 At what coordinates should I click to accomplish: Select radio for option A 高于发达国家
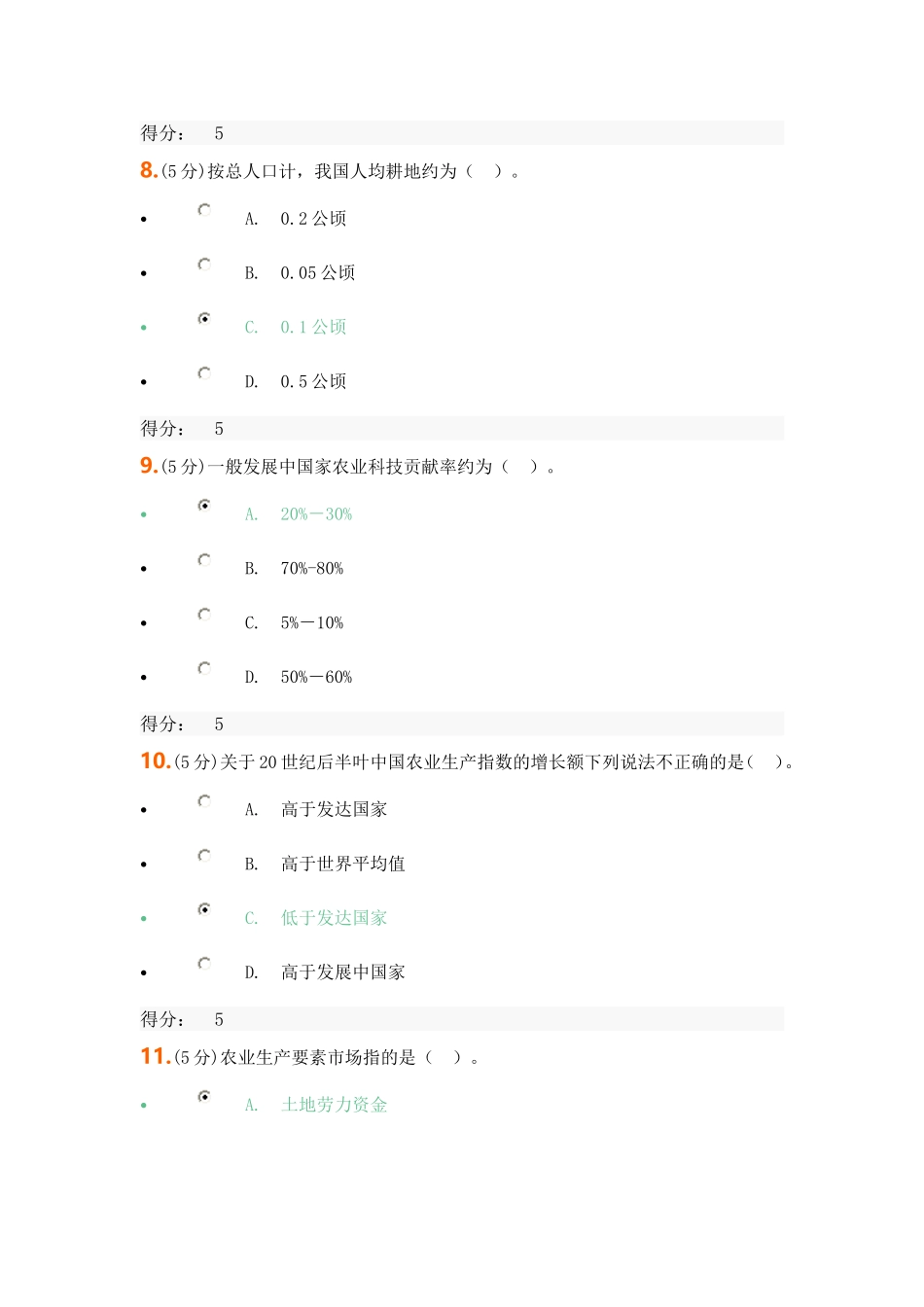pos(204,801)
